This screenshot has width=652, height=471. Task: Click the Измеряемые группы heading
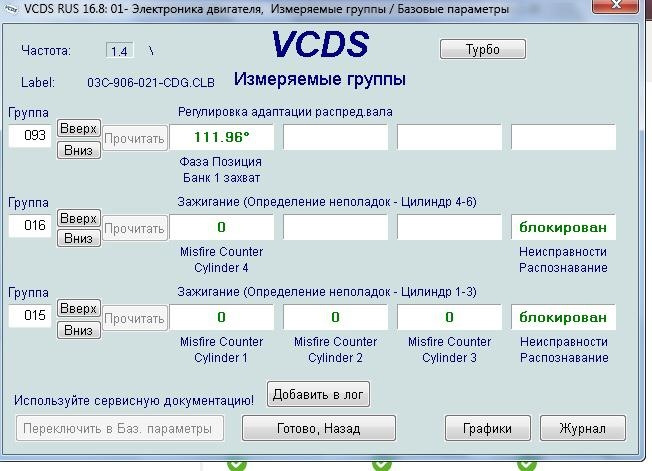point(319,79)
